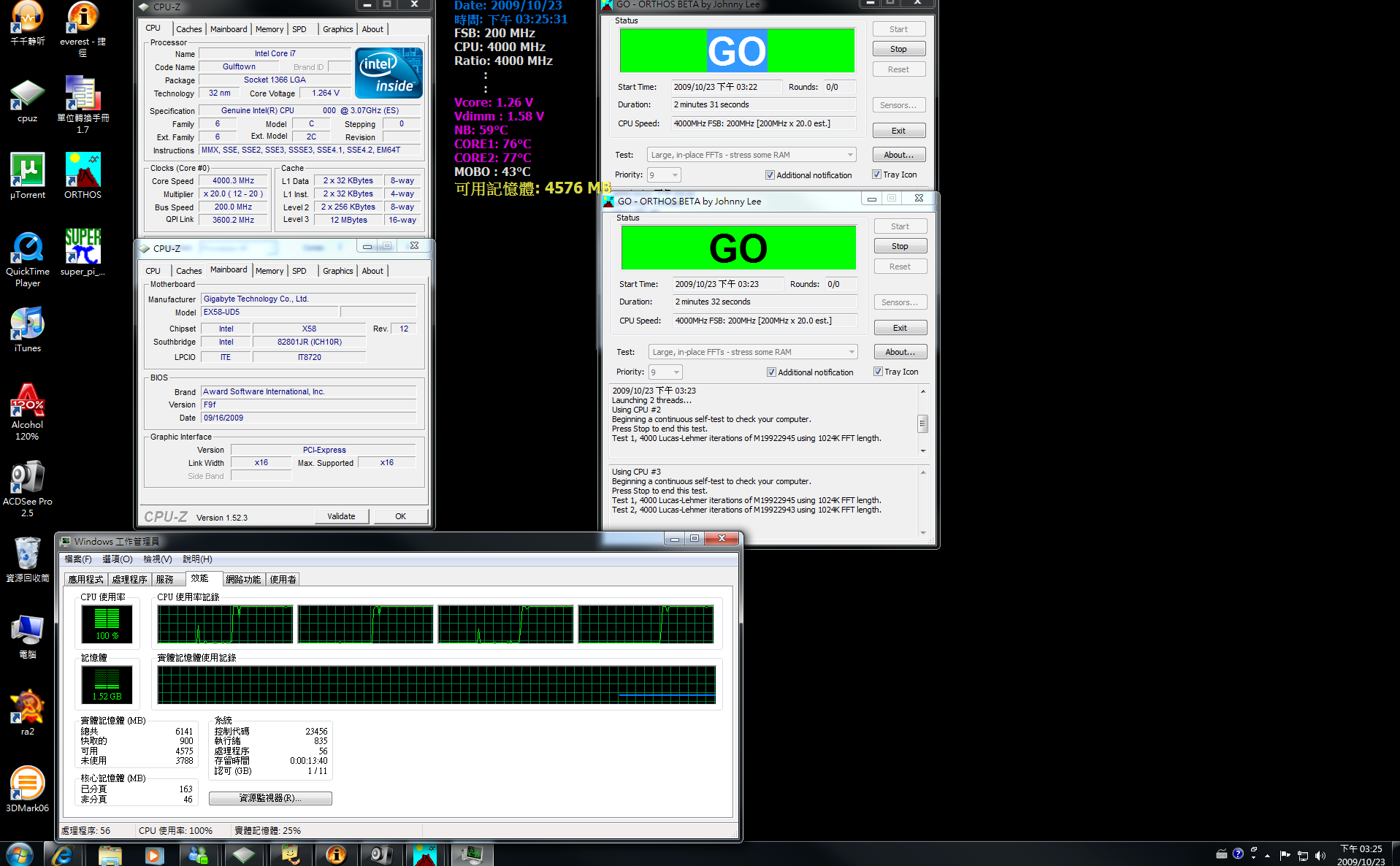Click scroll down arrow of lower ORTHOS log

[923, 533]
